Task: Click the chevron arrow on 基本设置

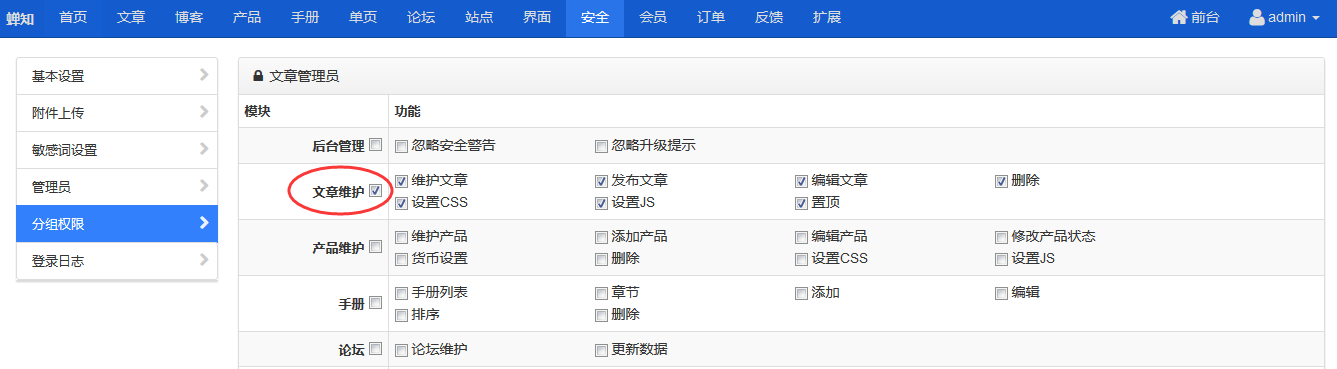Action: point(204,75)
